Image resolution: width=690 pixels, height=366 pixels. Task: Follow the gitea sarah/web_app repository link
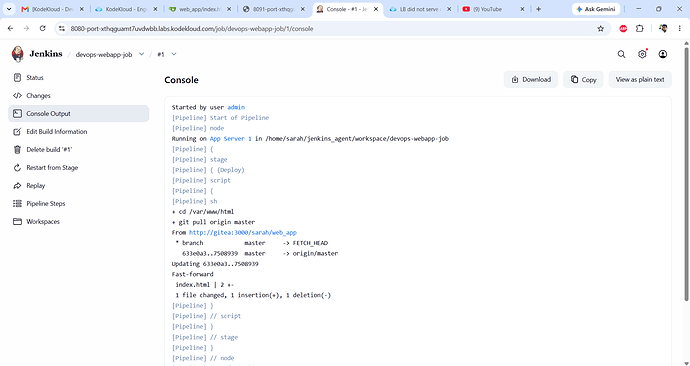(243, 233)
